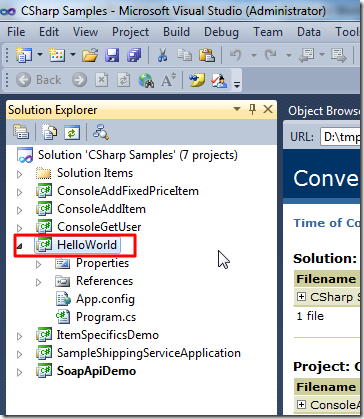Click the Cut scissors icon

coord(162,55)
